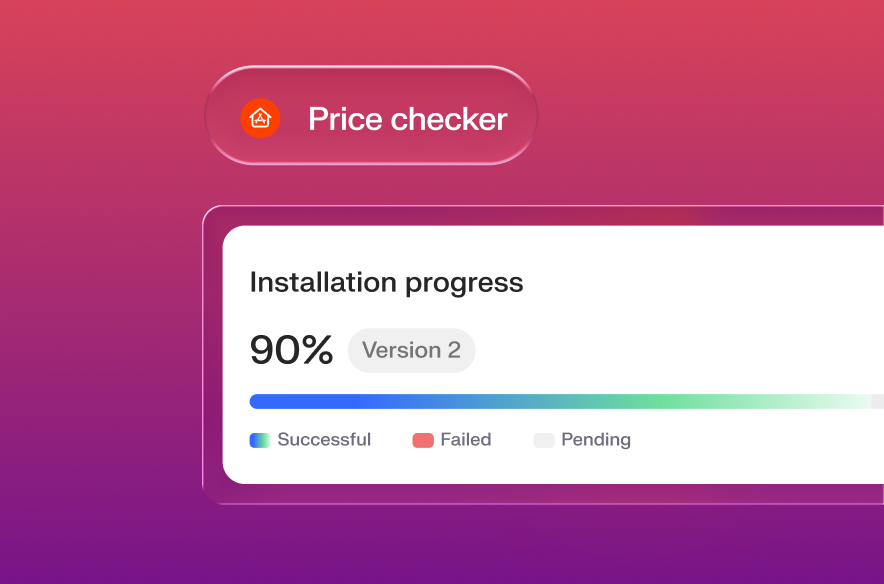Click the "Price checker" text label
Image resolution: width=884 pixels, height=584 pixels.
[407, 119]
